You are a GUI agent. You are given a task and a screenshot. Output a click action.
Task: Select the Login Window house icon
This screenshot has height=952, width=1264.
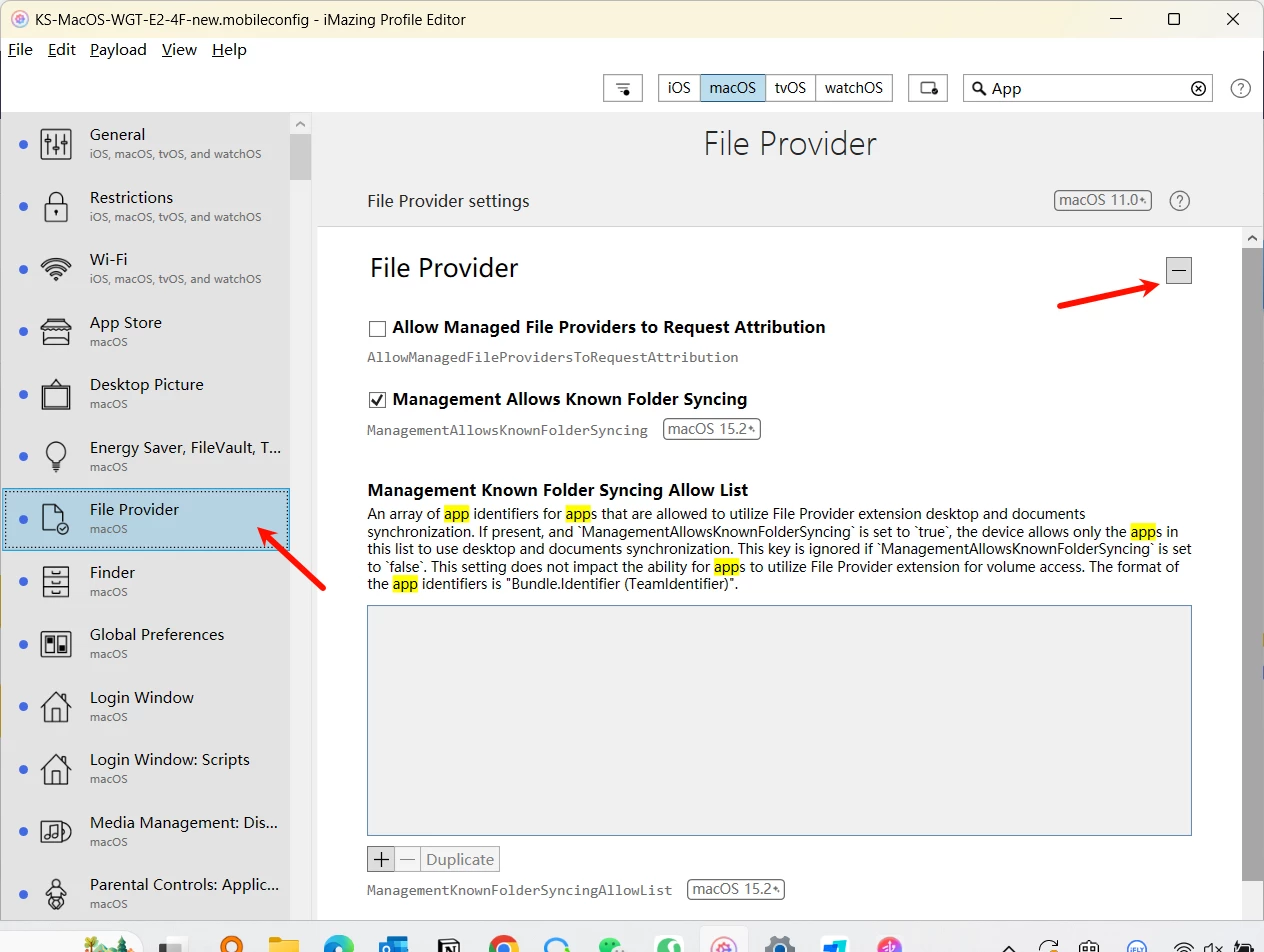tap(56, 707)
